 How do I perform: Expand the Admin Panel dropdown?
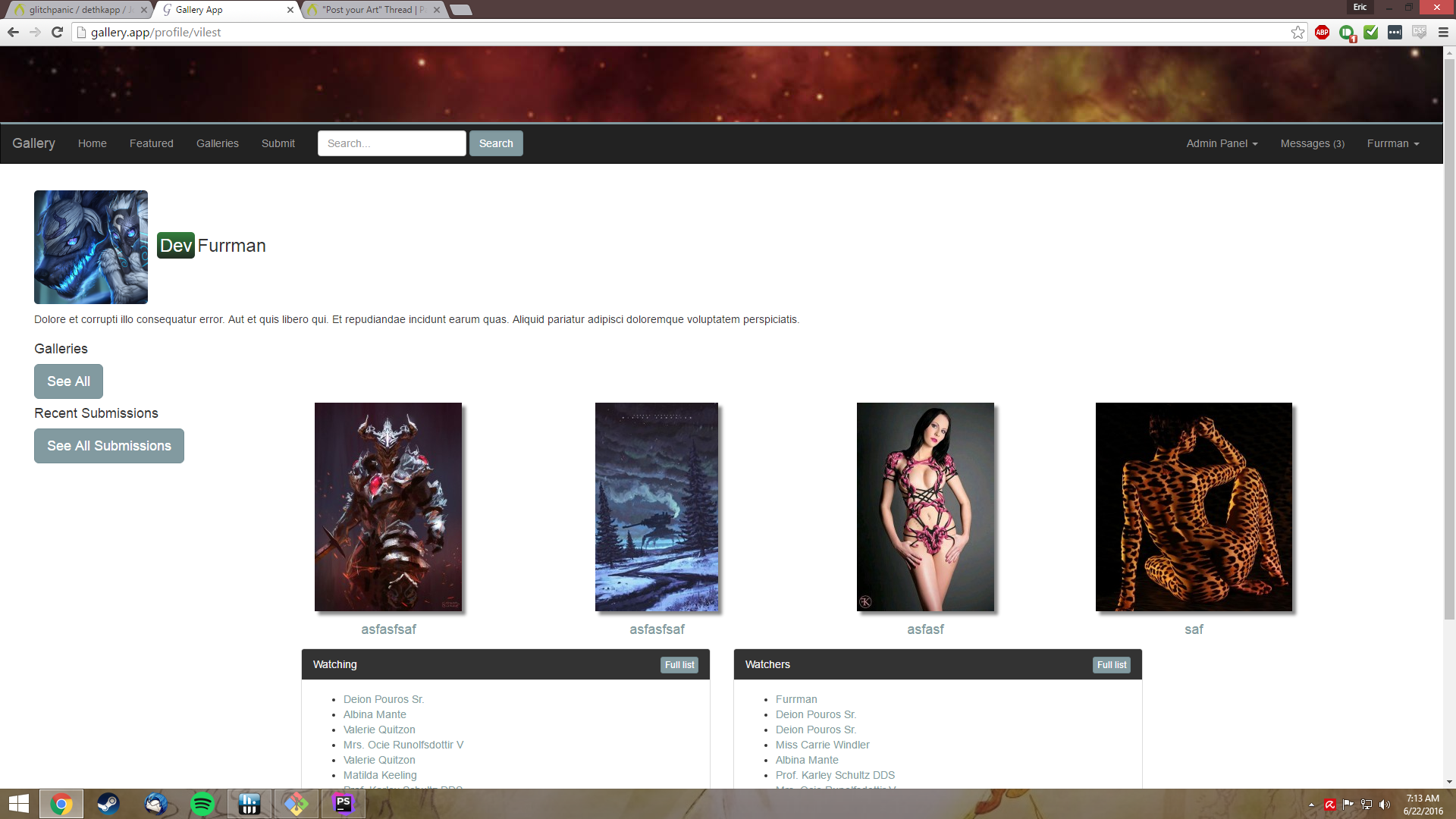(x=1222, y=143)
